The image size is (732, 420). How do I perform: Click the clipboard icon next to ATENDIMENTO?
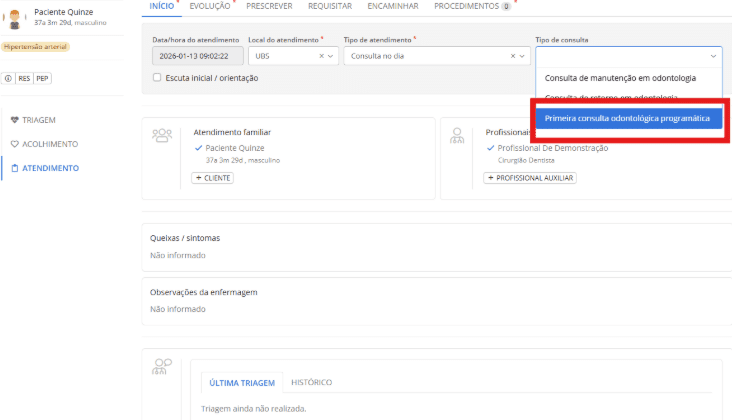point(14,168)
